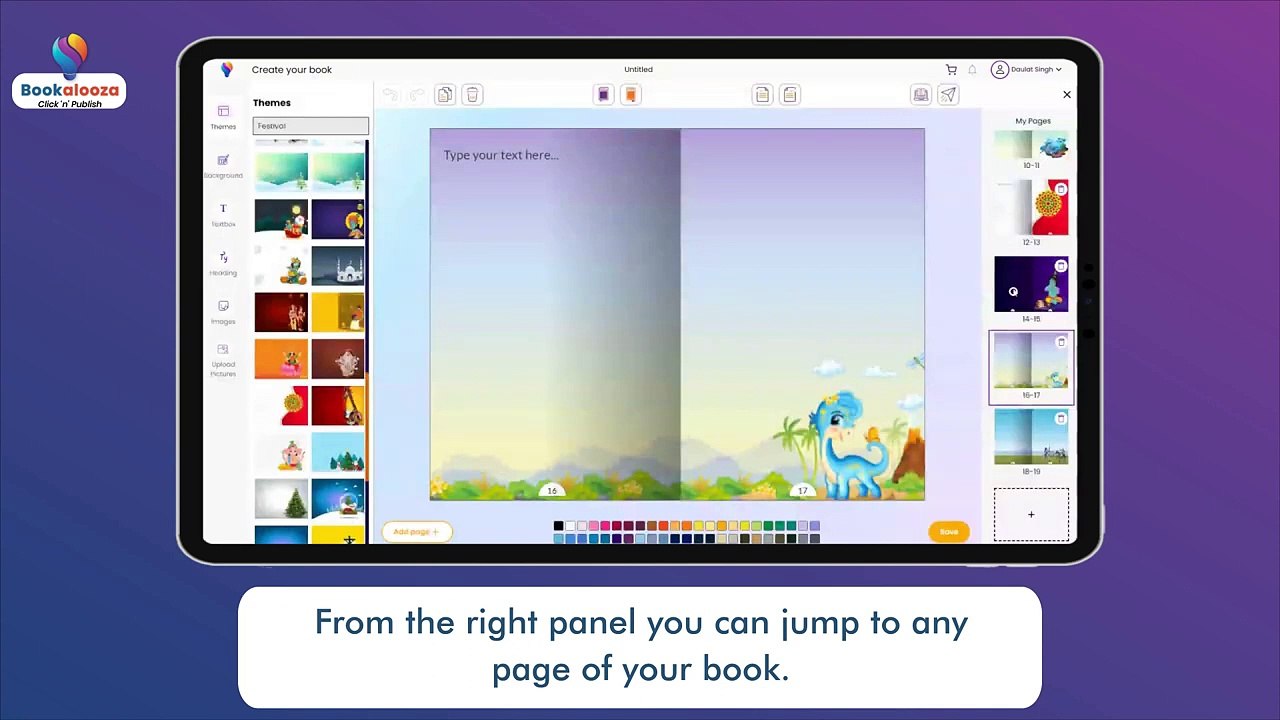Click the left of the two page-layout icons

click(x=762, y=94)
